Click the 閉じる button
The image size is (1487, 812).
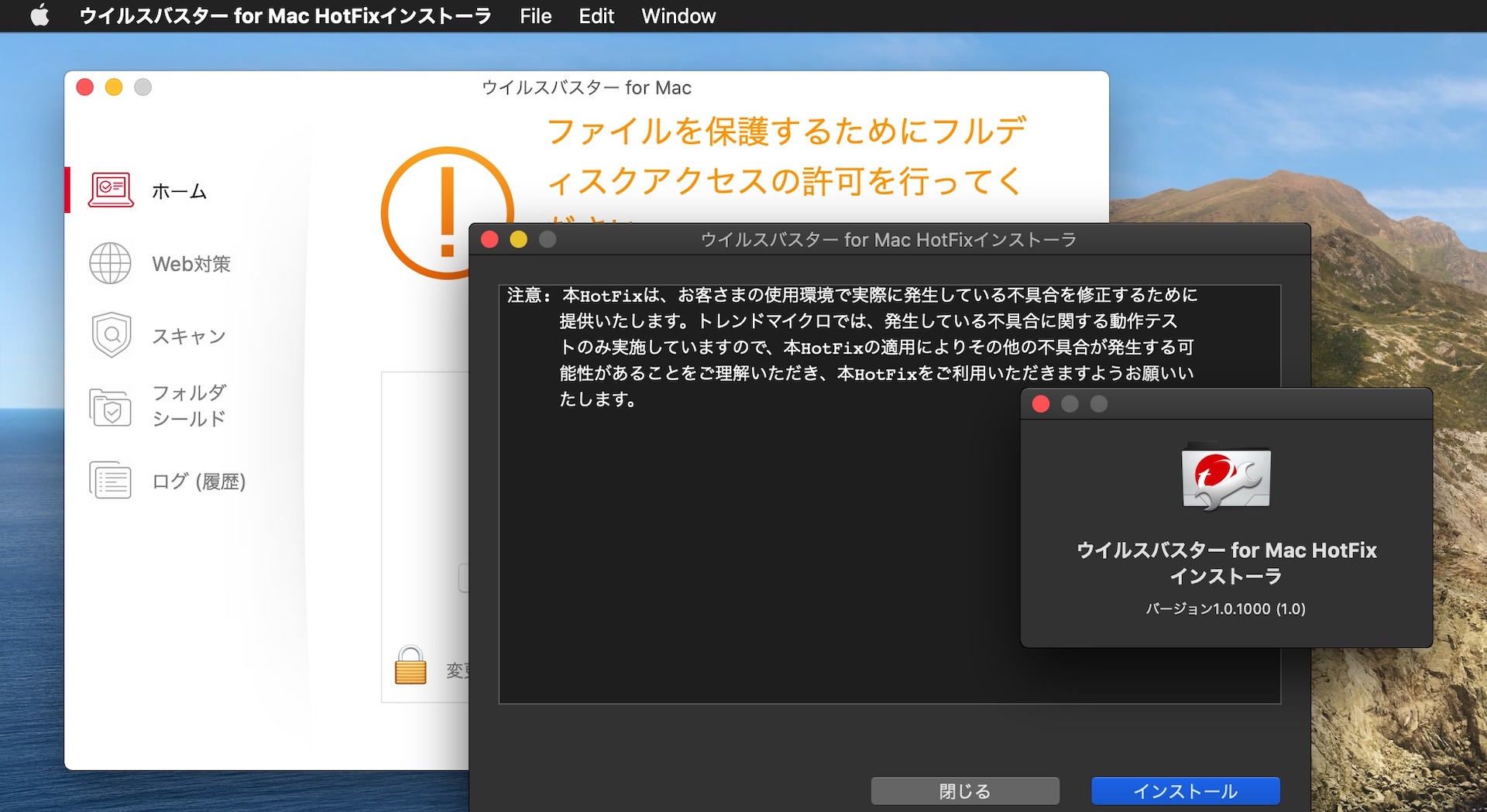click(965, 791)
